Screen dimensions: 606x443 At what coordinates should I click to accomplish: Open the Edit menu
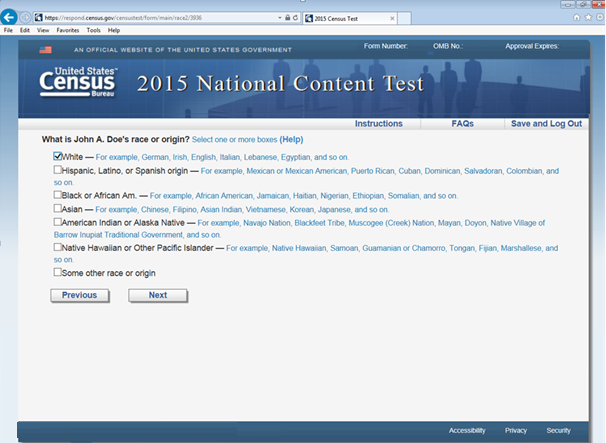25,30
